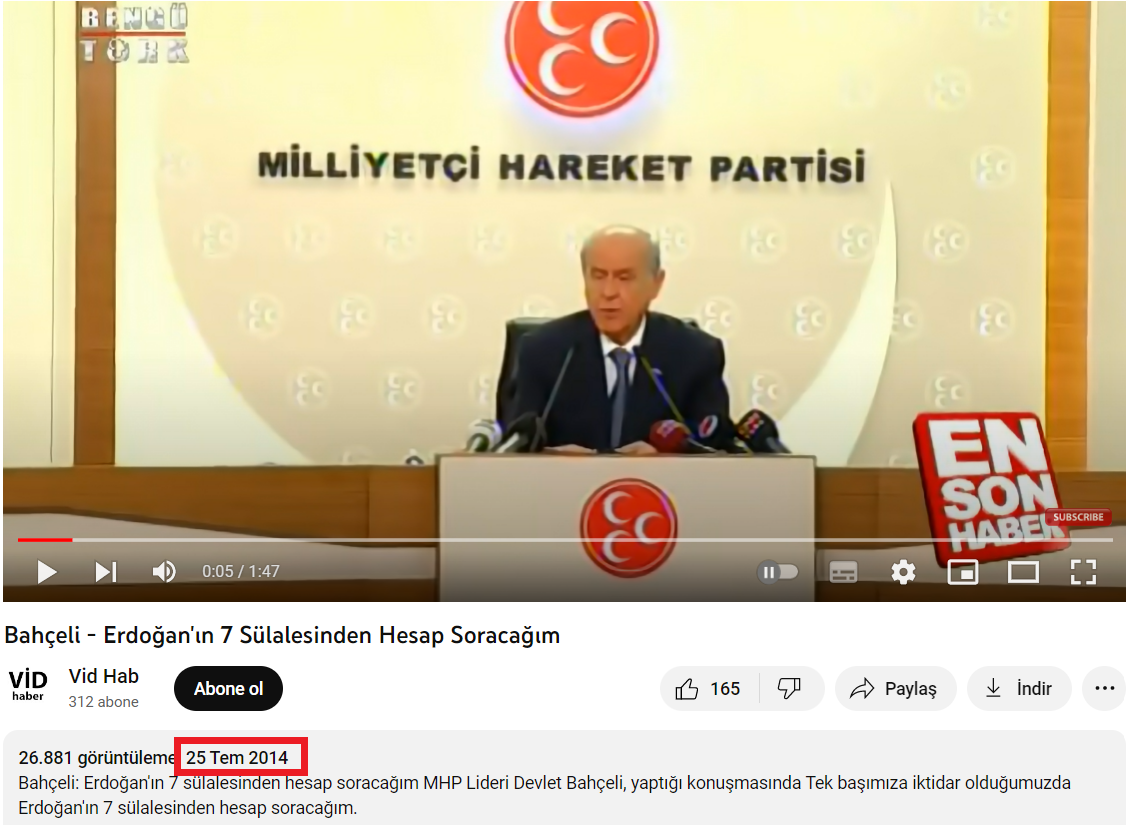Viewport: 1127px width, 825px height.
Task: Open the video settings gear
Action: [x=903, y=572]
